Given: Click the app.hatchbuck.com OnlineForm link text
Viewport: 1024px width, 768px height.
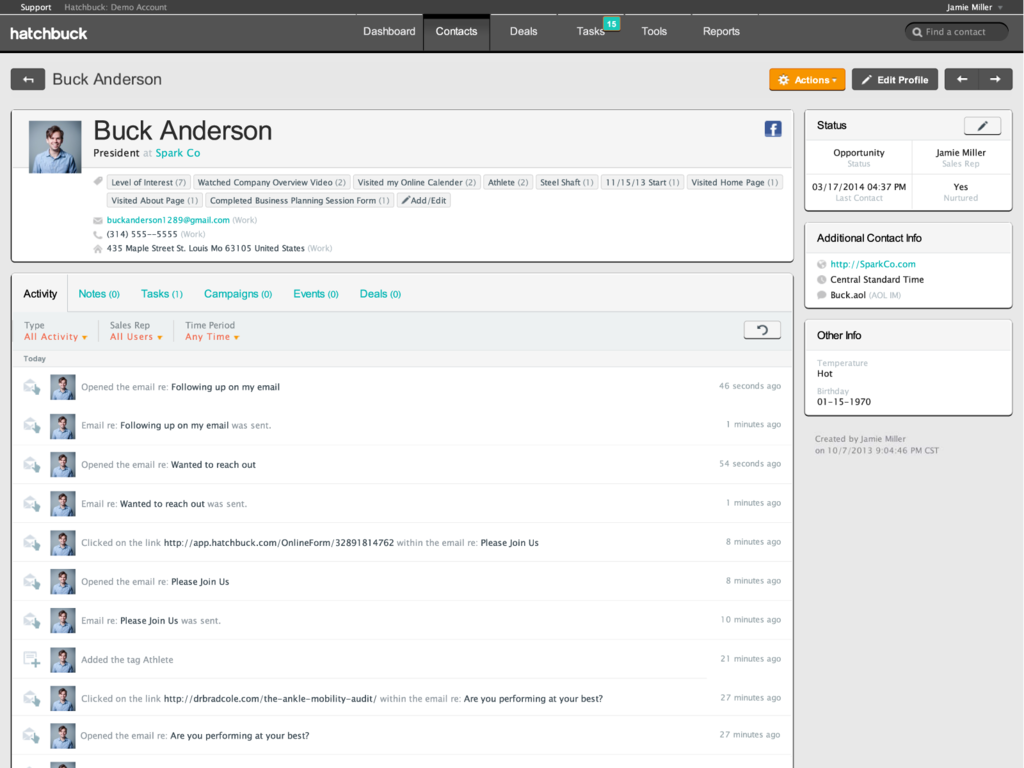Looking at the screenshot, I should pyautogui.click(x=279, y=543).
